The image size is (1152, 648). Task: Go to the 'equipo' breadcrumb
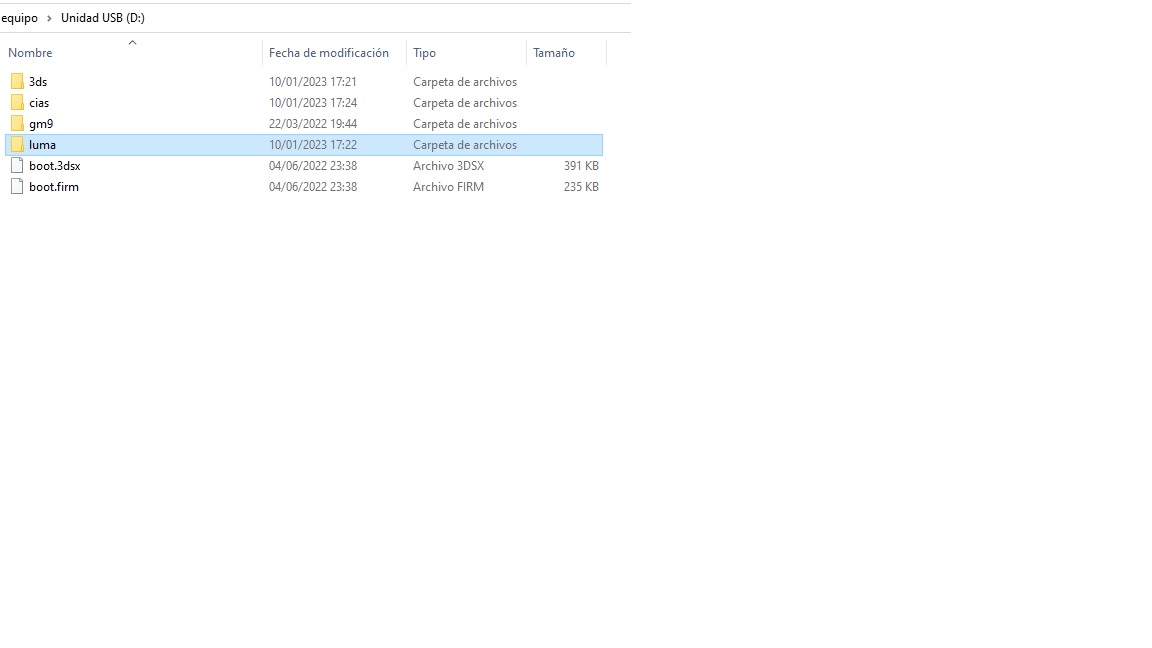click(19, 18)
